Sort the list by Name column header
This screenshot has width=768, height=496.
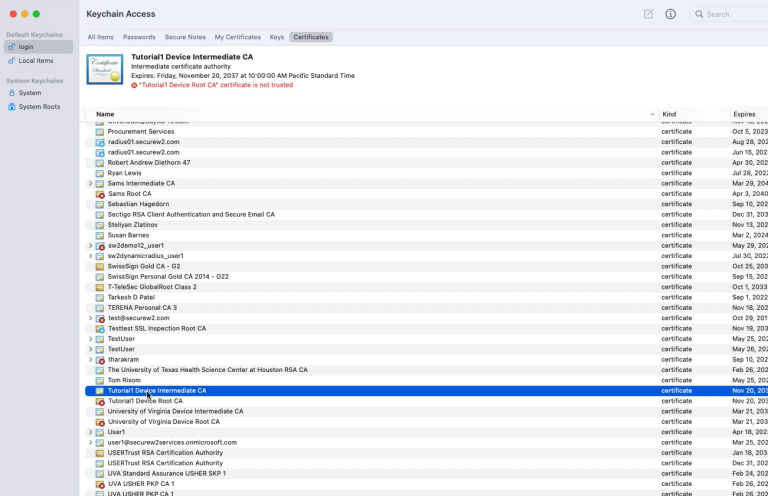tap(105, 114)
